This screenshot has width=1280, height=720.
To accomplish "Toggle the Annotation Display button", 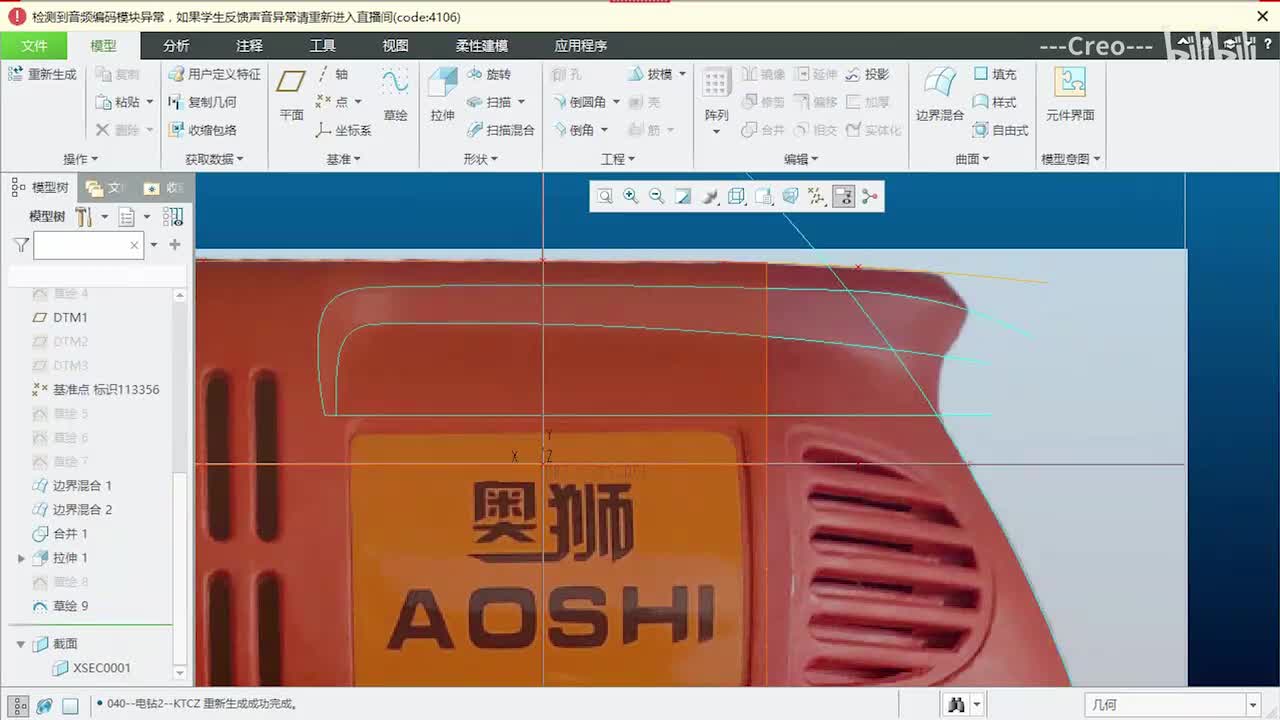I will [844, 197].
